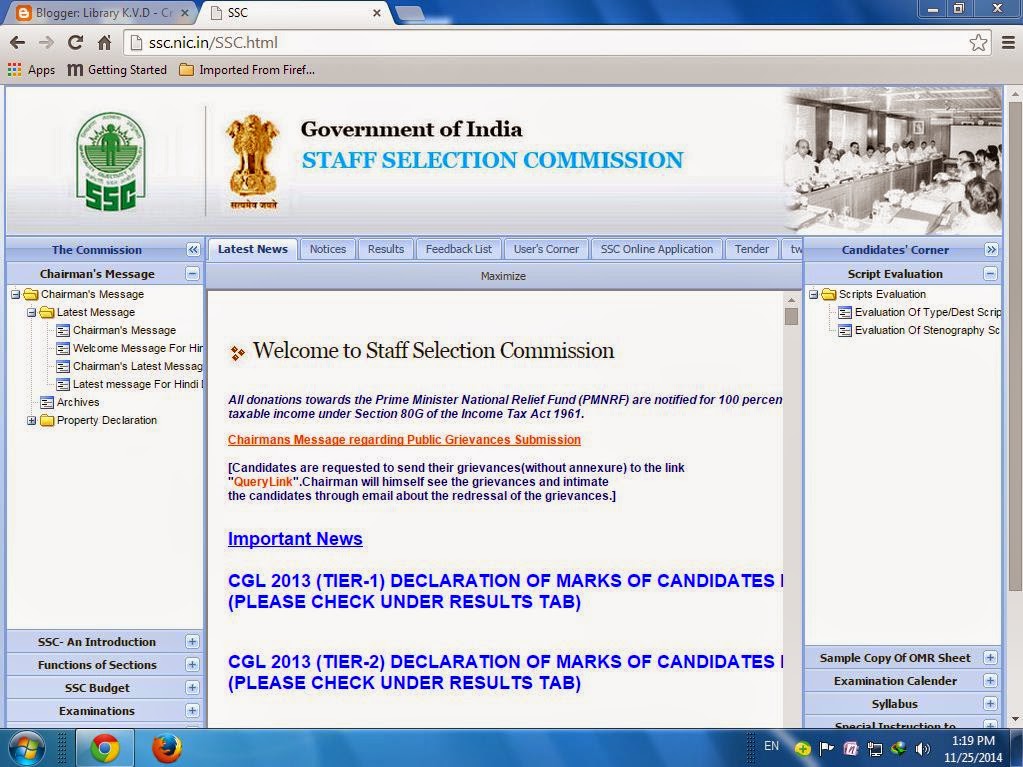Collapse the Chairman's Message tree folder
Viewport: 1023px width, 767px height.
[x=16, y=294]
